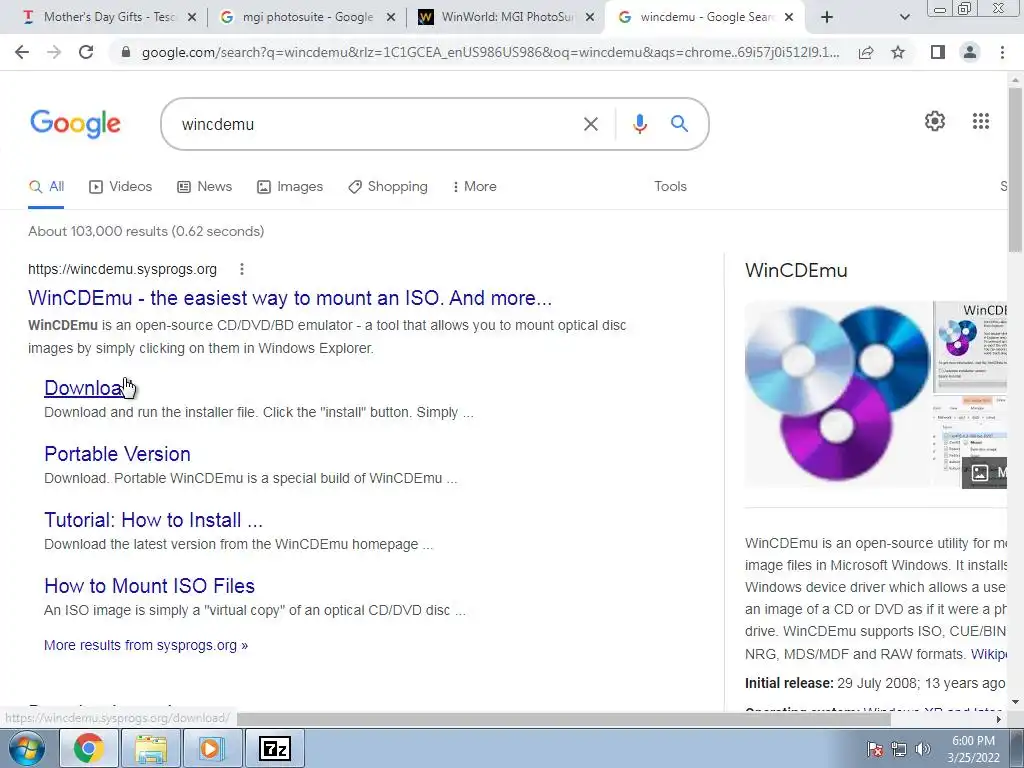Viewport: 1024px width, 768px height.
Task: Click the Action Center flag tray icon
Action: point(875,749)
